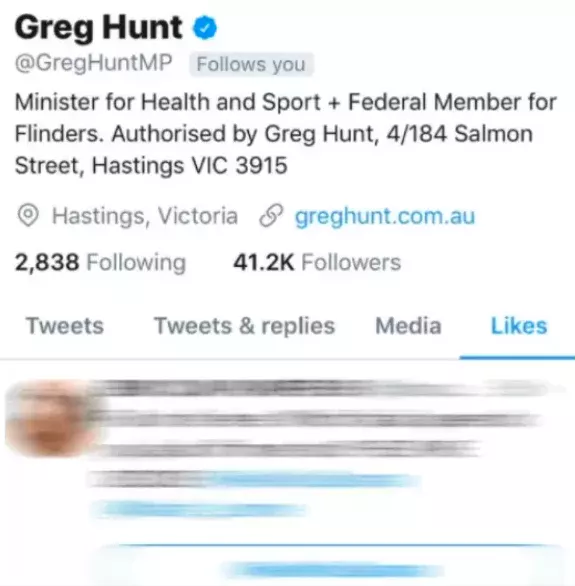
Task: Open the Tweets & replies tab
Action: pos(245,326)
